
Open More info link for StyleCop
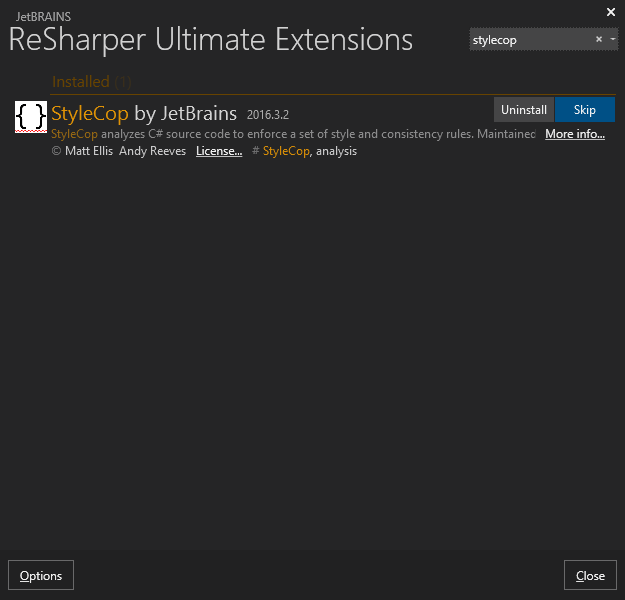575,134
